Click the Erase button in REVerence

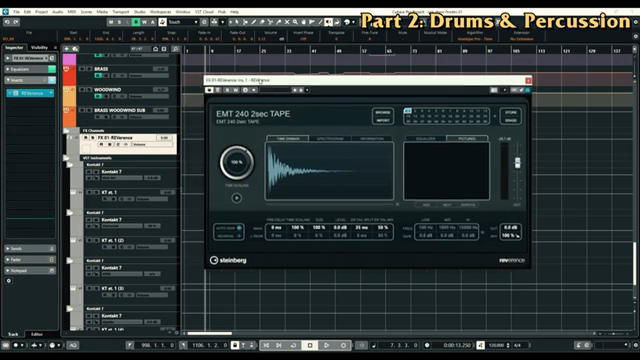[511, 120]
